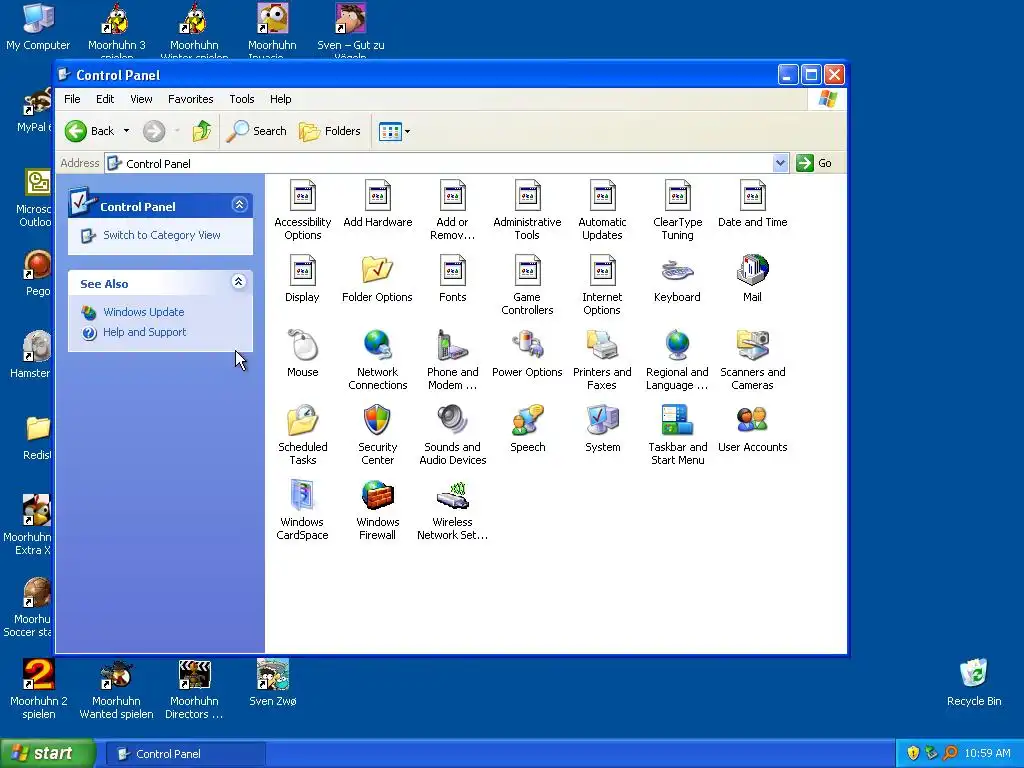Click the security shield tray icon
1024x768 pixels.
pyautogui.click(x=913, y=754)
